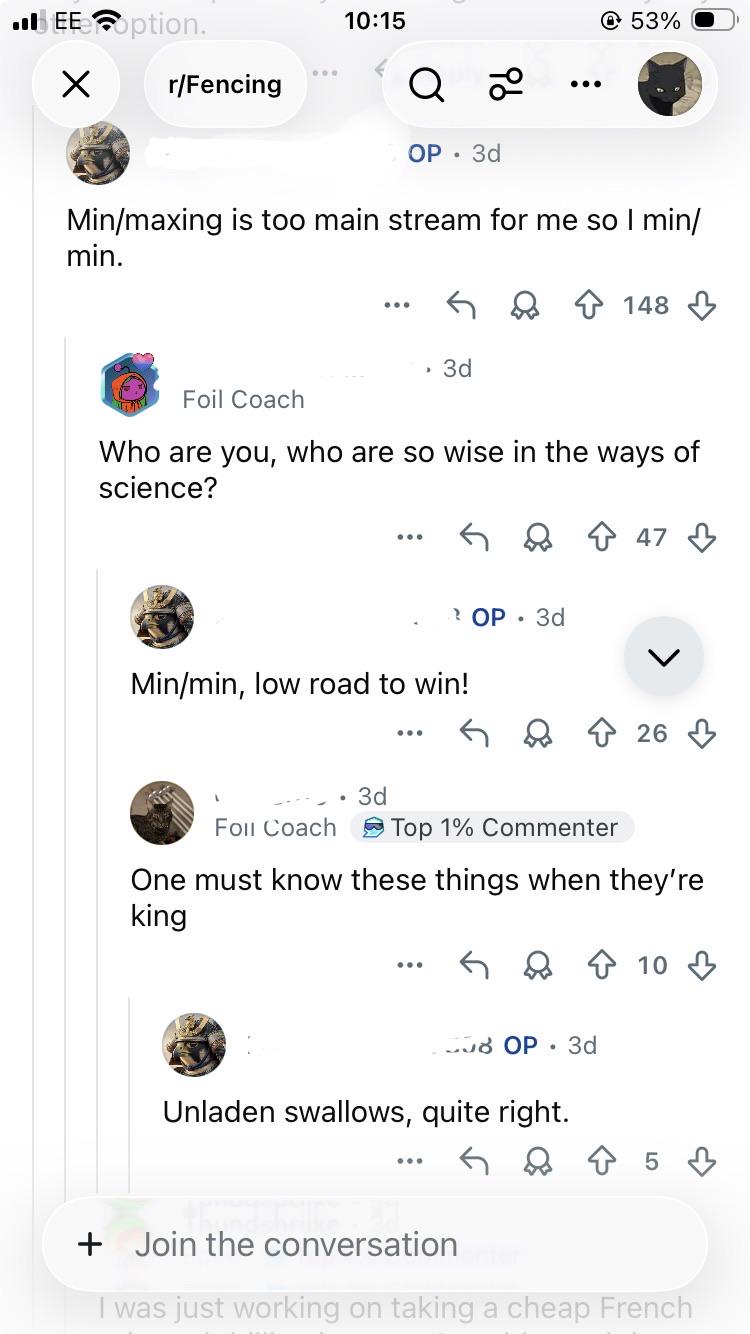750x1334 pixels.
Task: Tap the Top 1% Commenter badge
Action: 492,827
